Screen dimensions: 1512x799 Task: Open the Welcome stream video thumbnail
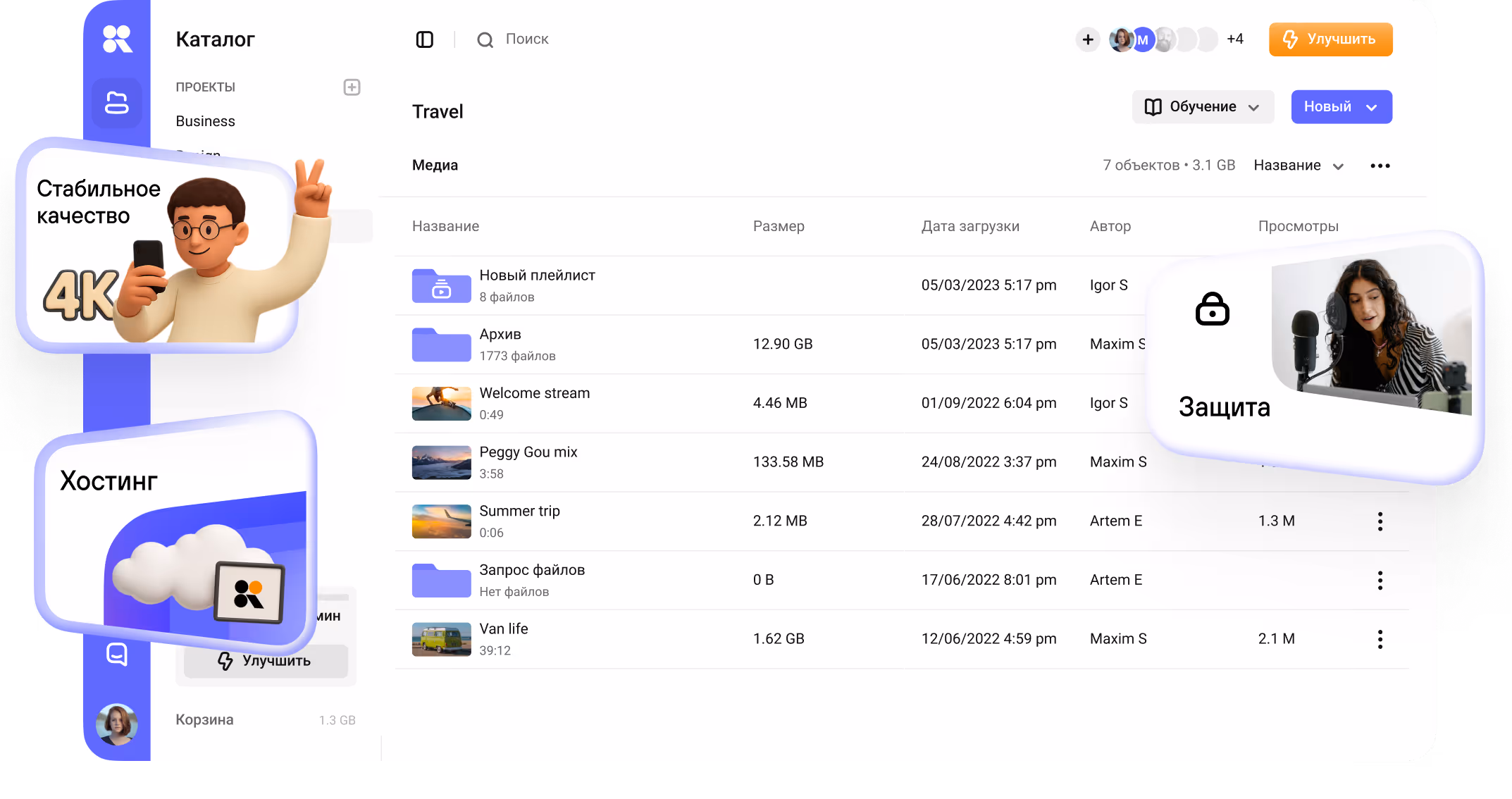[x=441, y=403]
